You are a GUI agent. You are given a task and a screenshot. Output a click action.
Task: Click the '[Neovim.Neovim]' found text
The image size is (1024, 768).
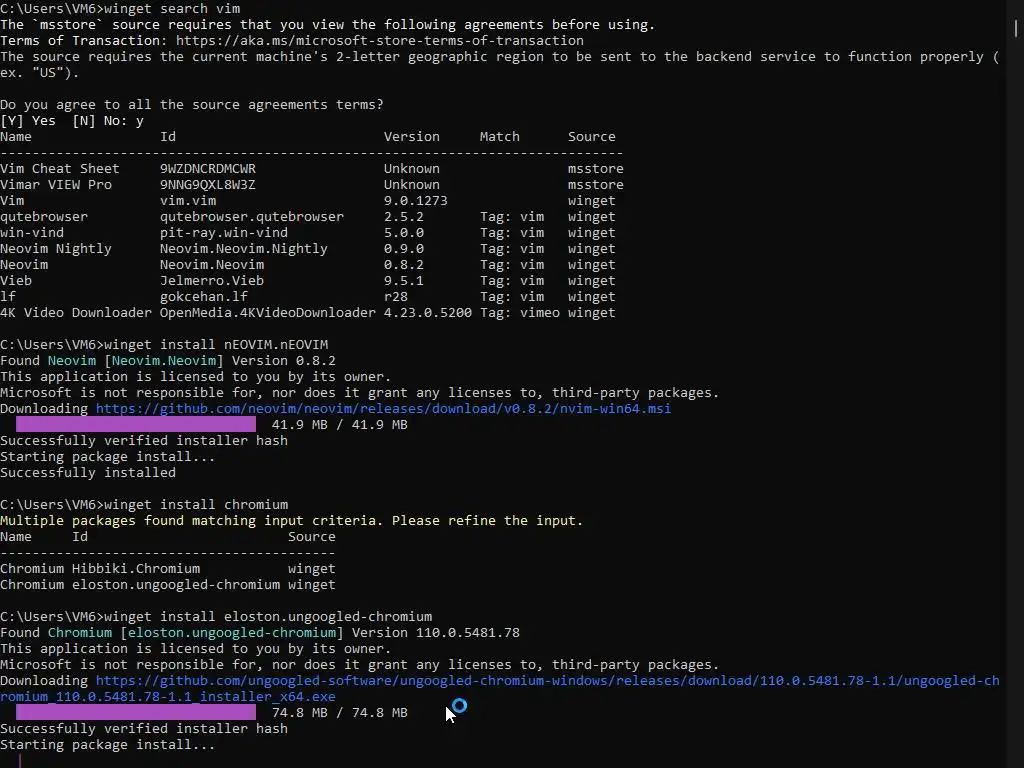click(164, 360)
